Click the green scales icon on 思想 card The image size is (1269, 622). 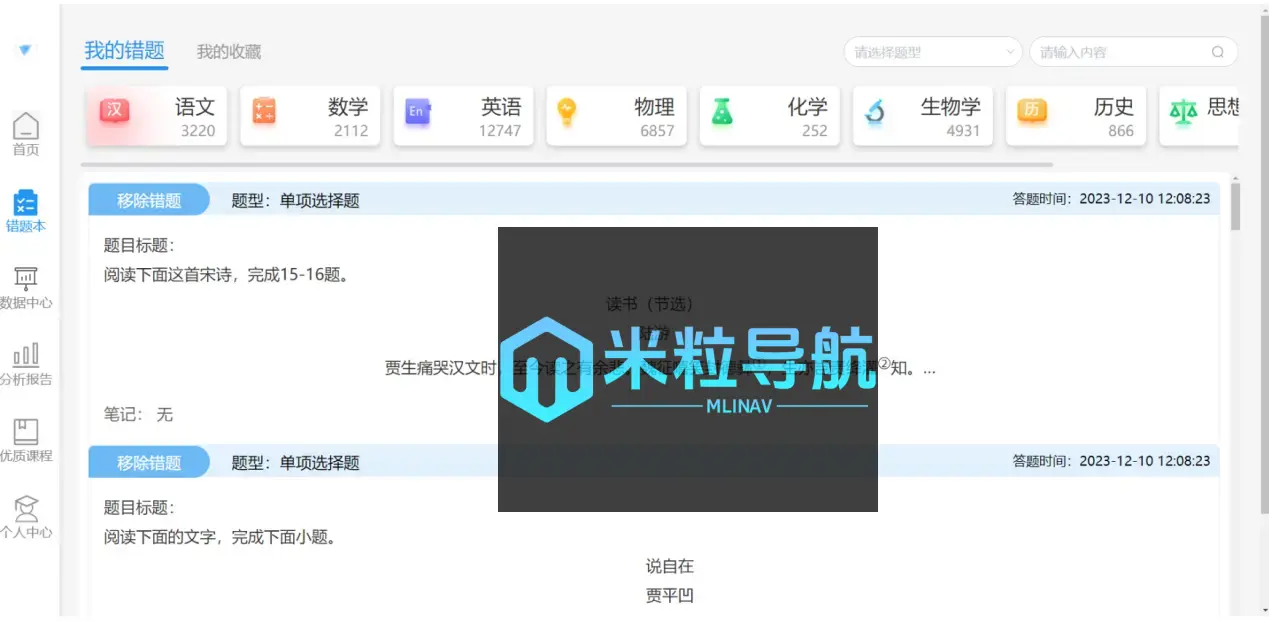pos(1183,112)
